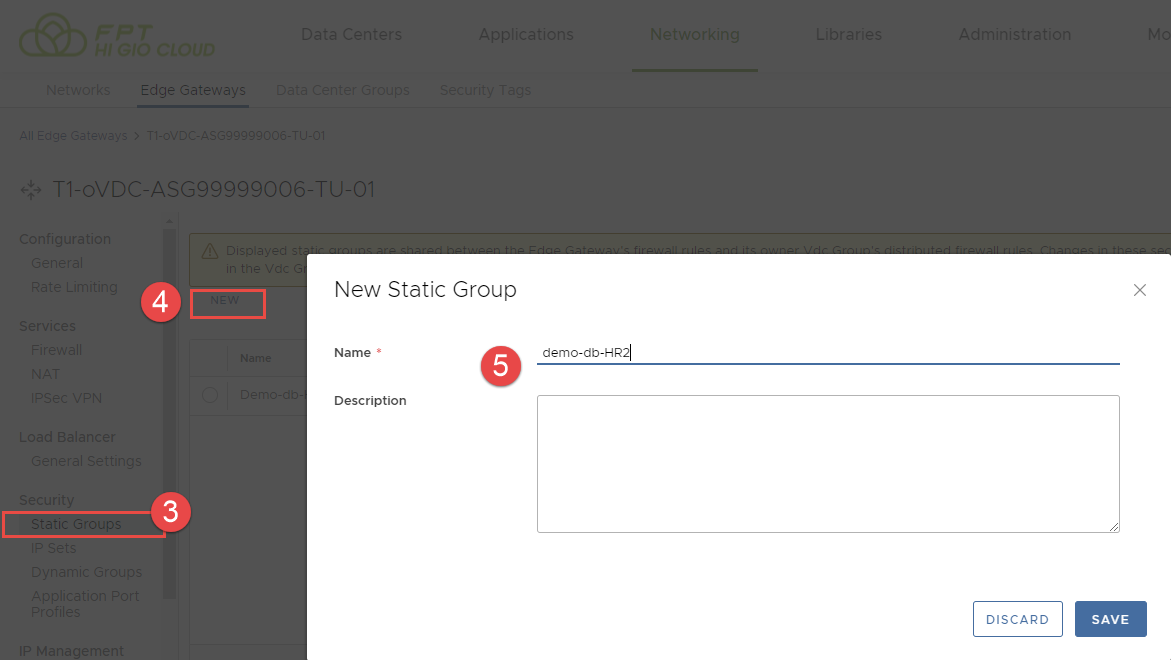Viewport: 1171px width, 660px height.
Task: Click the edge gateway icon beside the title
Action: click(x=31, y=190)
